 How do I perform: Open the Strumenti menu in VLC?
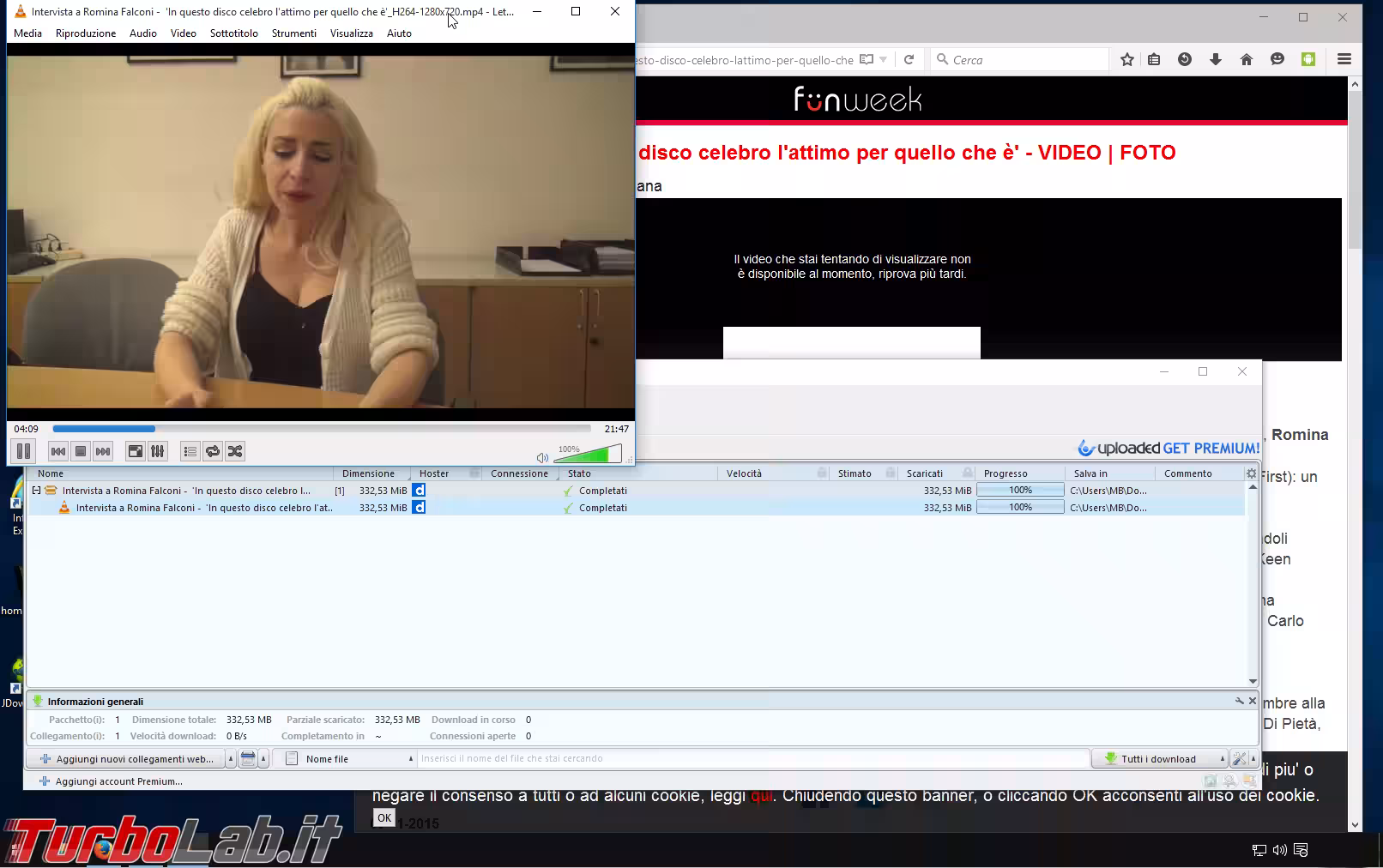coord(293,33)
